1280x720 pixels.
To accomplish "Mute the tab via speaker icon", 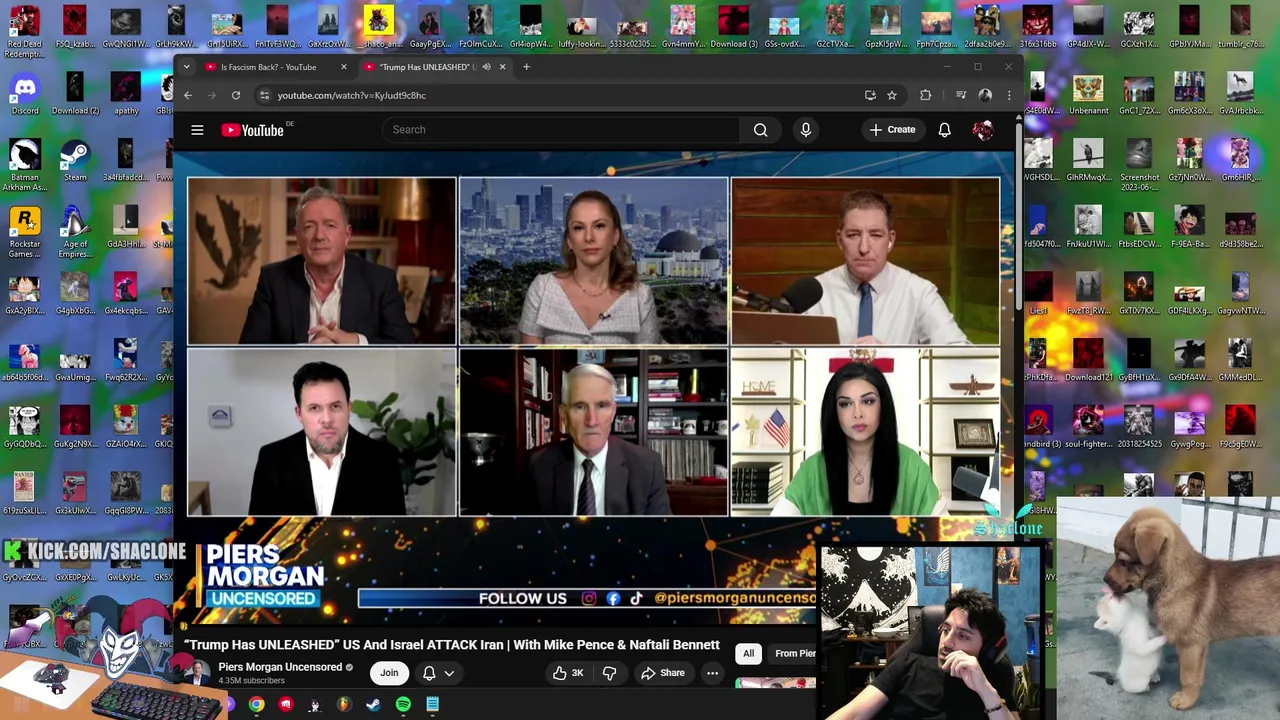I will (486, 67).
